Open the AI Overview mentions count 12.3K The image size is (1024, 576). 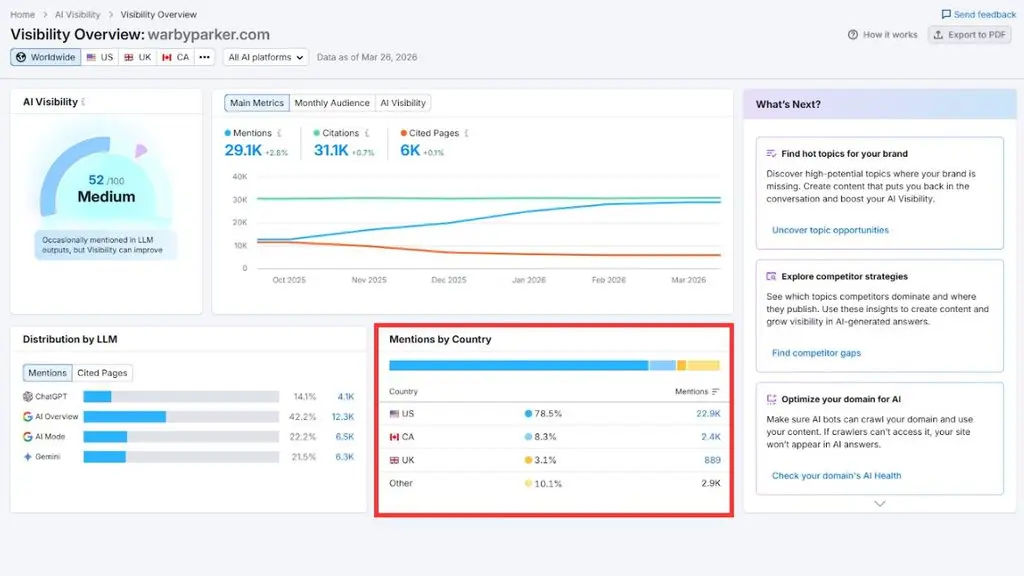pos(342,417)
